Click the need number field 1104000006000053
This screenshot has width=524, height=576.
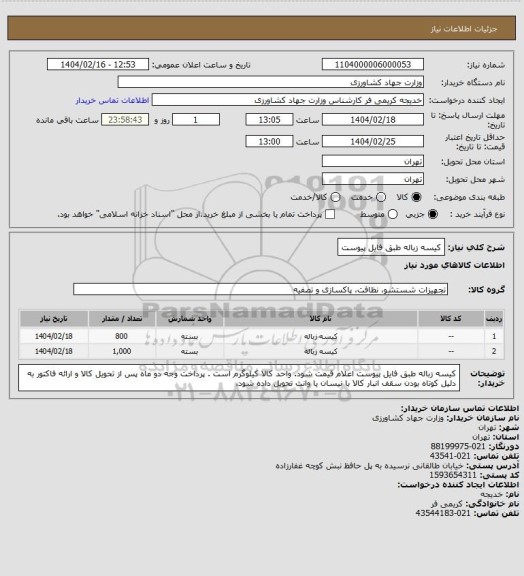click(373, 64)
